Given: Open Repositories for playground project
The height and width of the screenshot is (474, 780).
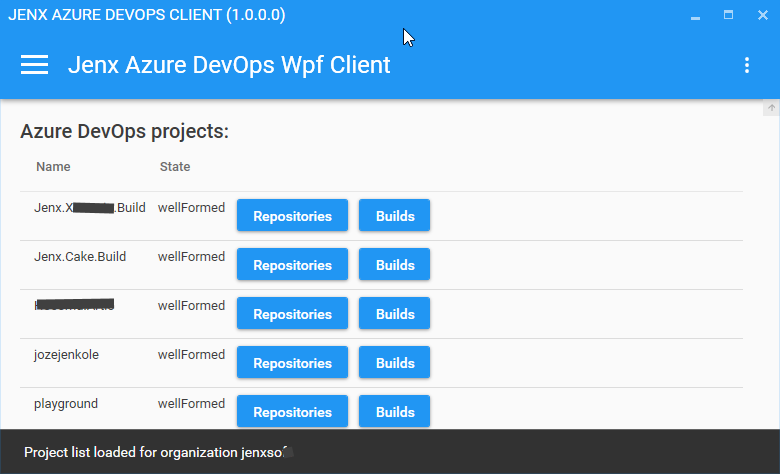Looking at the screenshot, I should [292, 412].
